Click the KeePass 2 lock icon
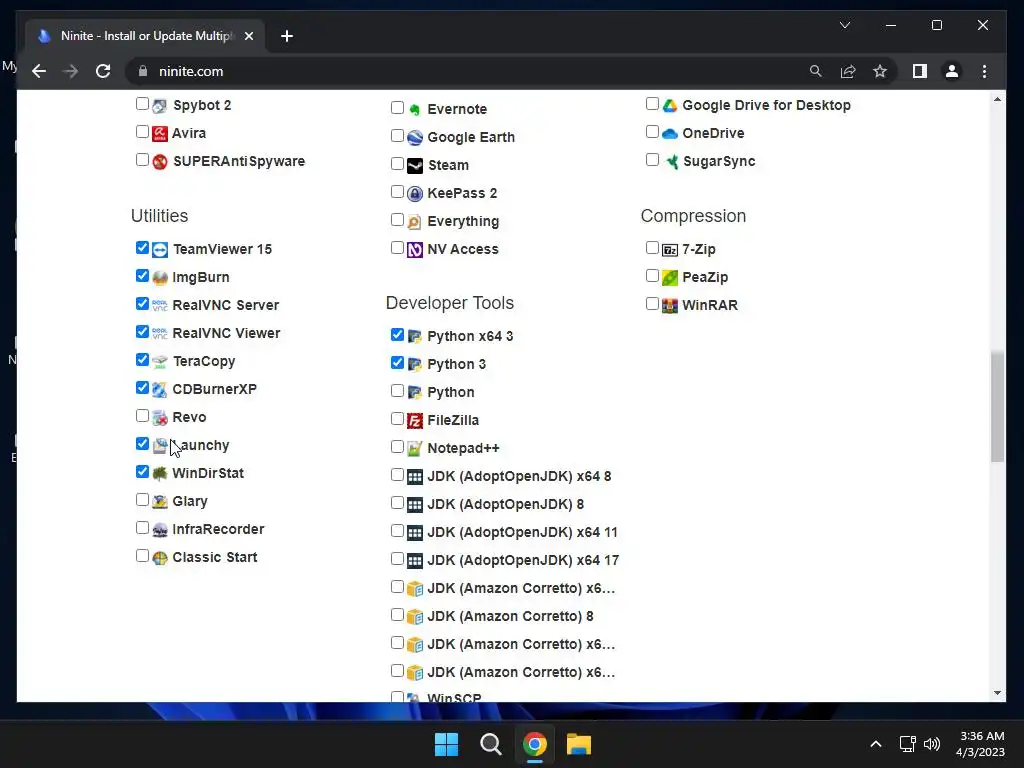This screenshot has height=768, width=1024. point(415,193)
